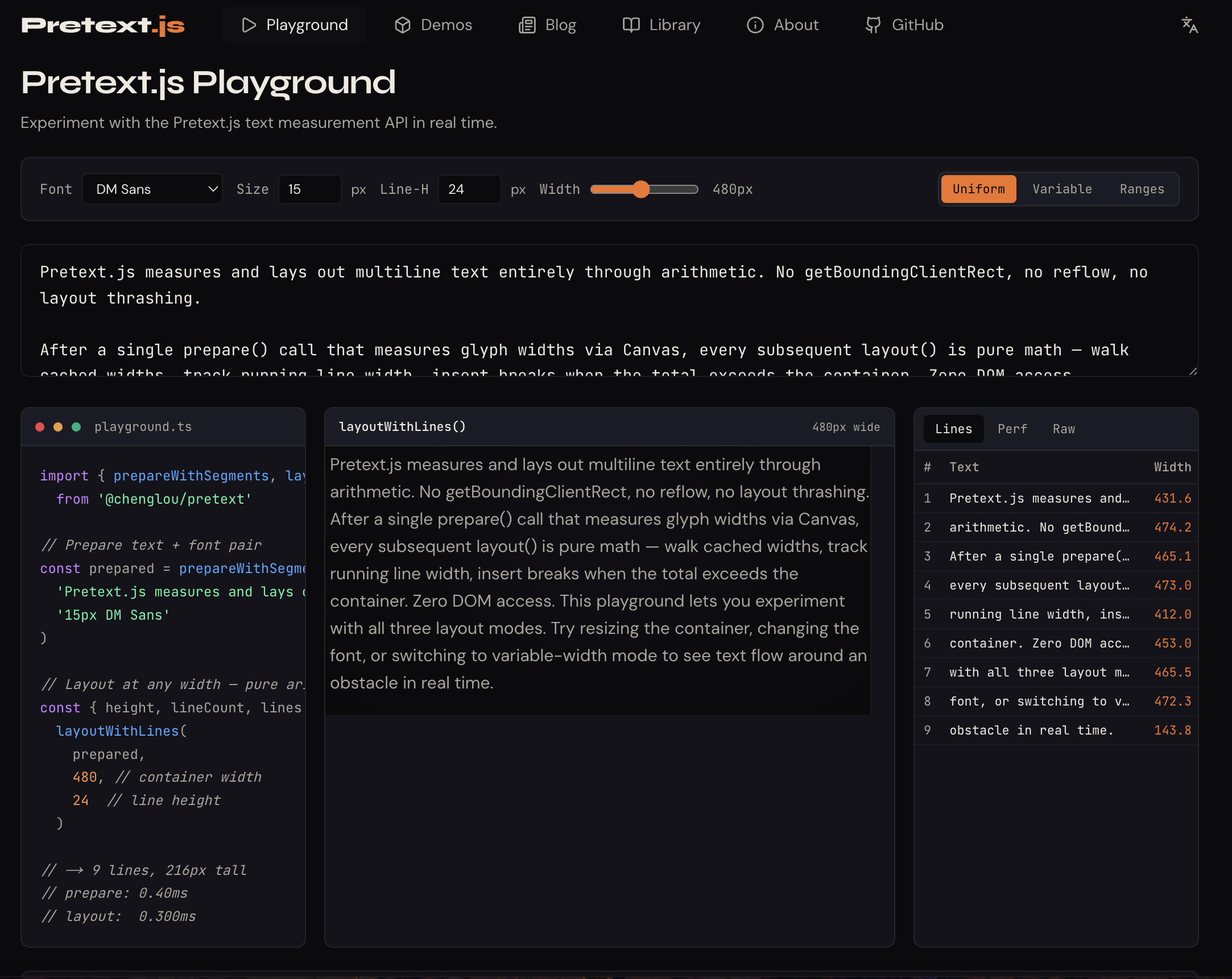Click the Demos cube icon

coord(403,25)
